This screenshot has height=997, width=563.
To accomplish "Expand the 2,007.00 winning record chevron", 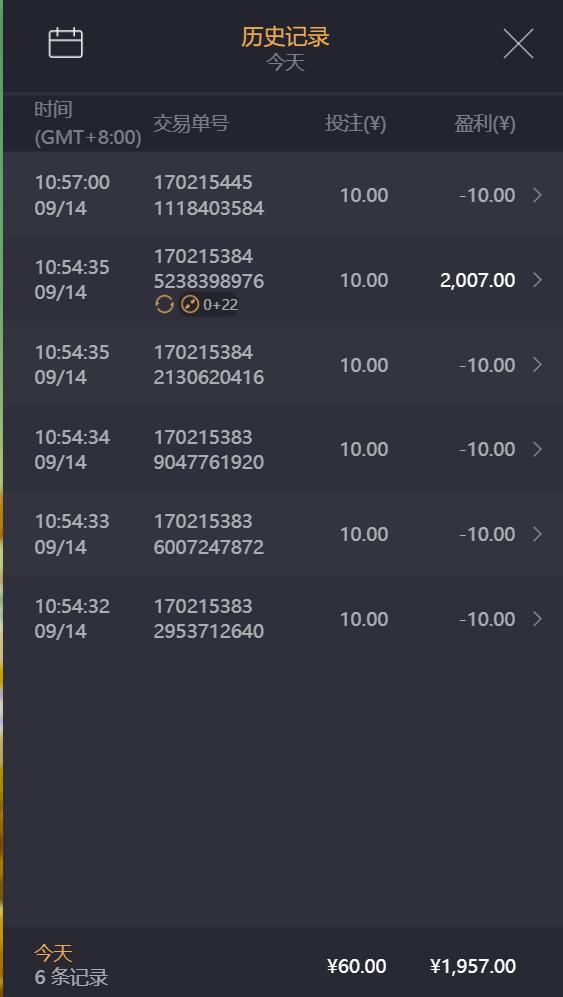I will click(538, 280).
